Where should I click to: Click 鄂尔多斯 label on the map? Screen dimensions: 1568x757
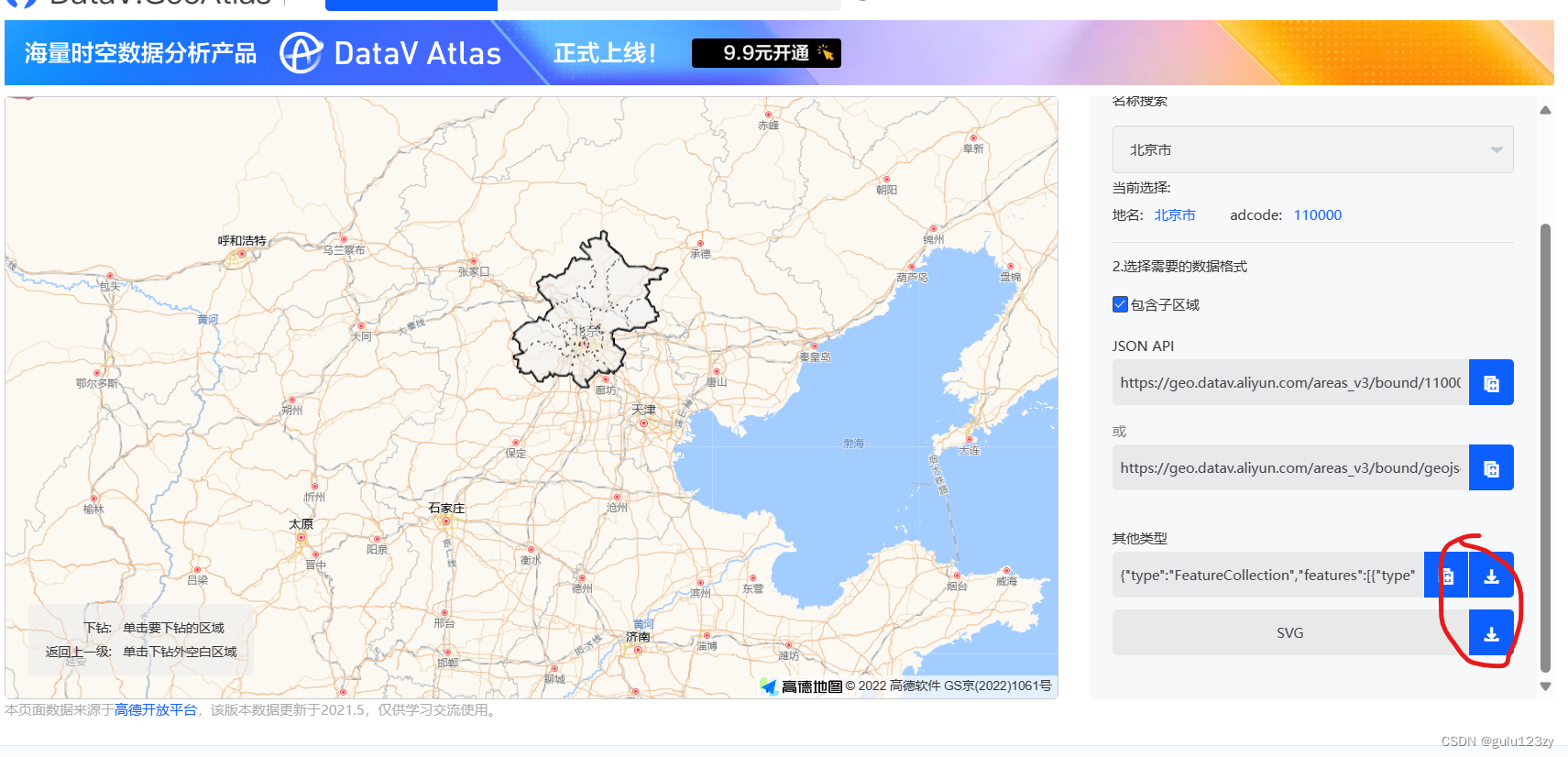pyautogui.click(x=96, y=384)
